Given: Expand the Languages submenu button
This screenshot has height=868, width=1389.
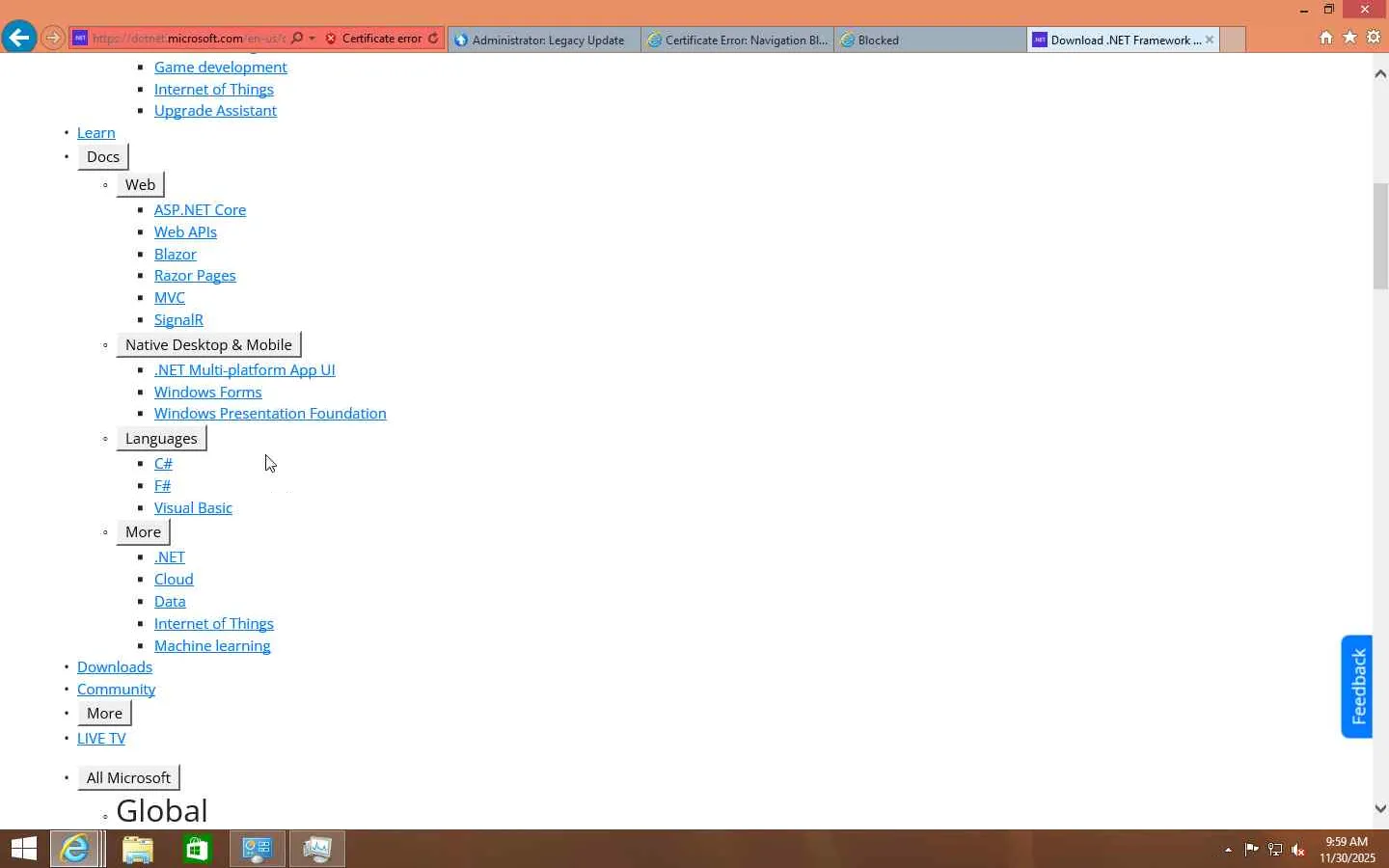Looking at the screenshot, I should click(161, 438).
